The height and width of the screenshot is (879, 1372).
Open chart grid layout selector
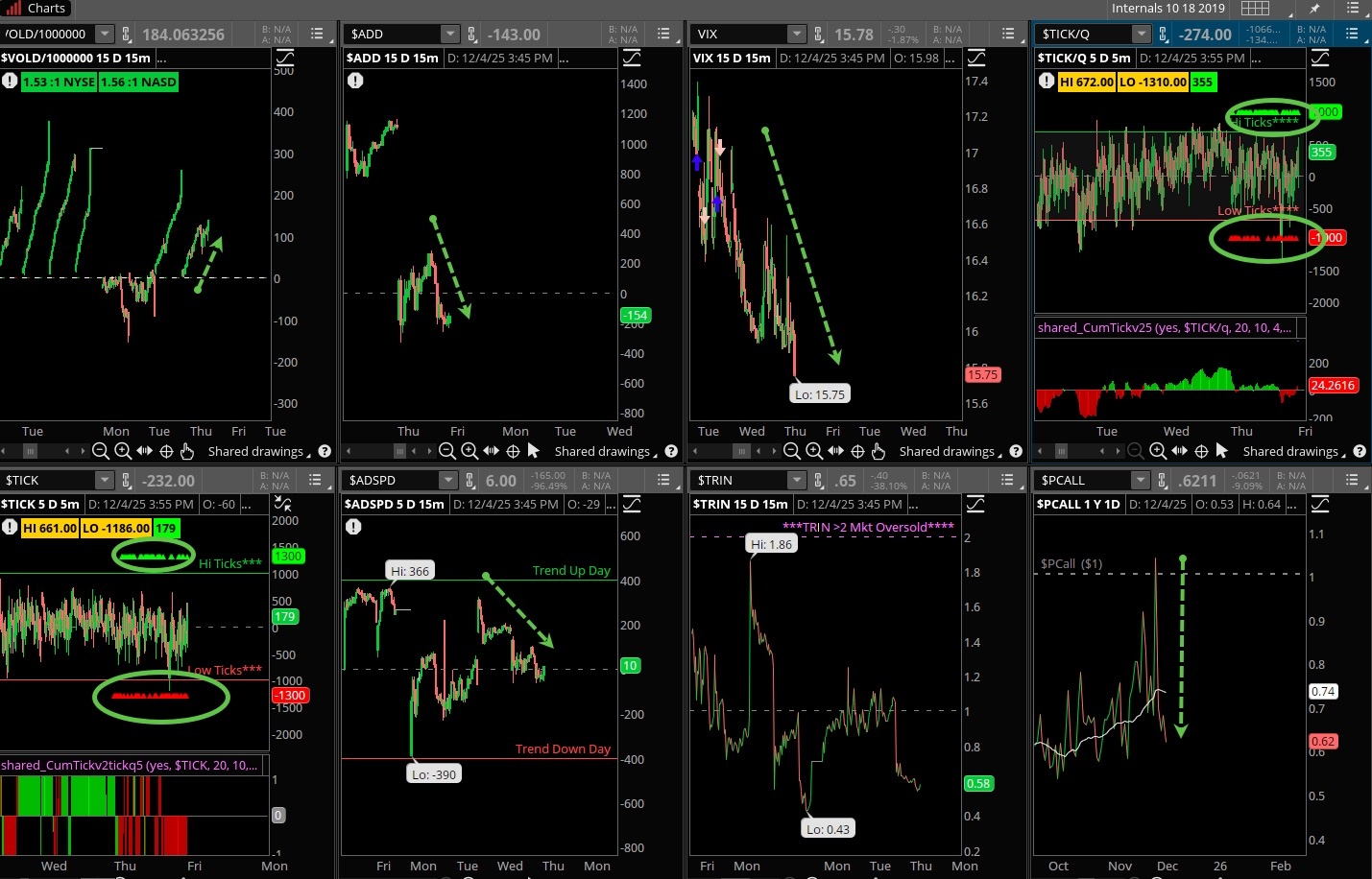[x=1255, y=9]
